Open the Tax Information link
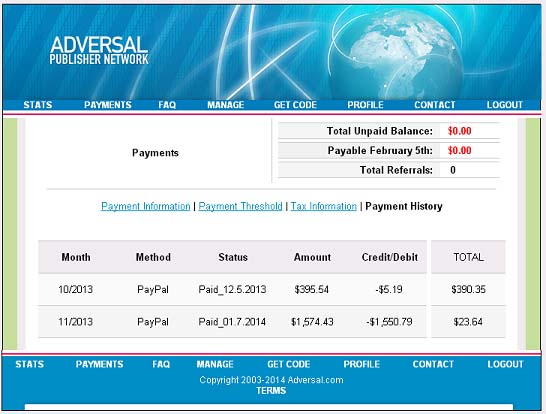The height and width of the screenshot is (414, 546). click(323, 206)
